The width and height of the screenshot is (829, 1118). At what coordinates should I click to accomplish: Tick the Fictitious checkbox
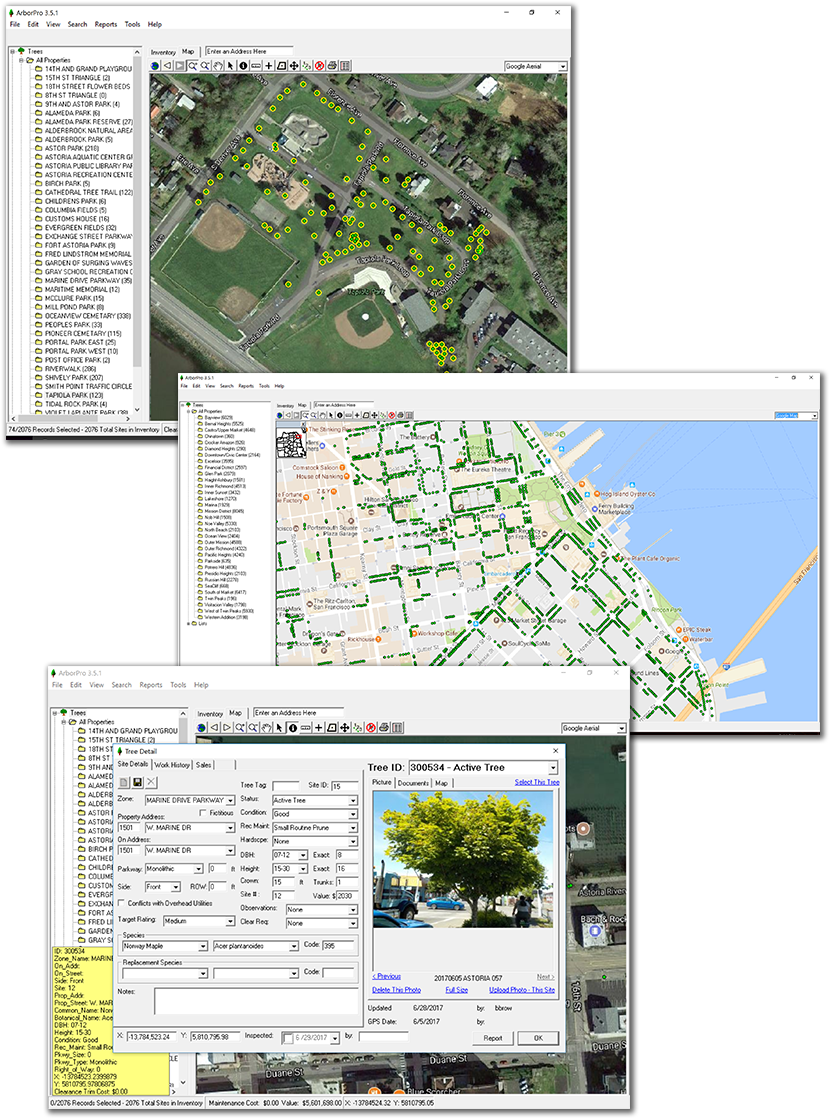[x=202, y=812]
